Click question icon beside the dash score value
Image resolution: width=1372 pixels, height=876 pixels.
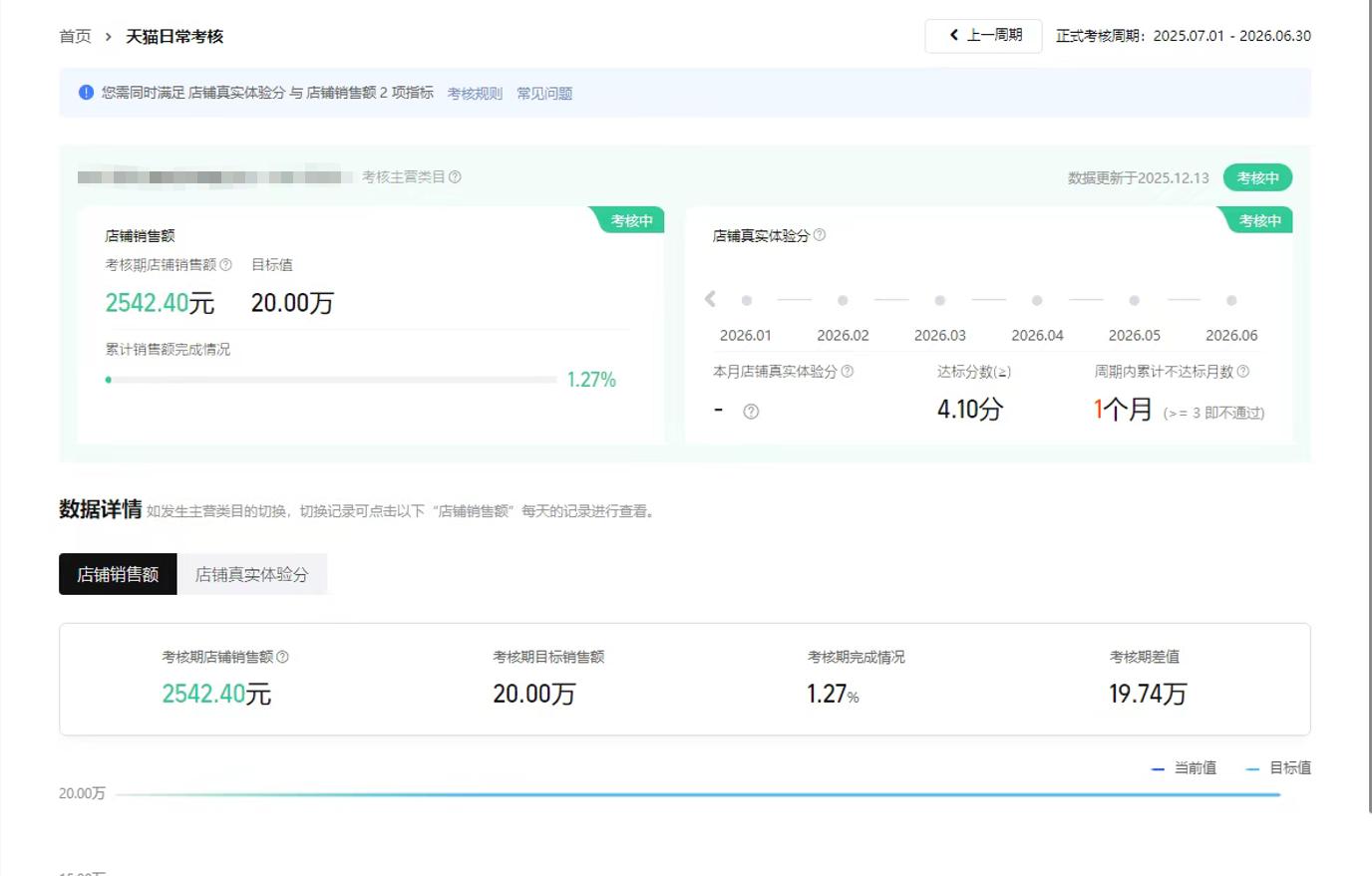(x=751, y=412)
